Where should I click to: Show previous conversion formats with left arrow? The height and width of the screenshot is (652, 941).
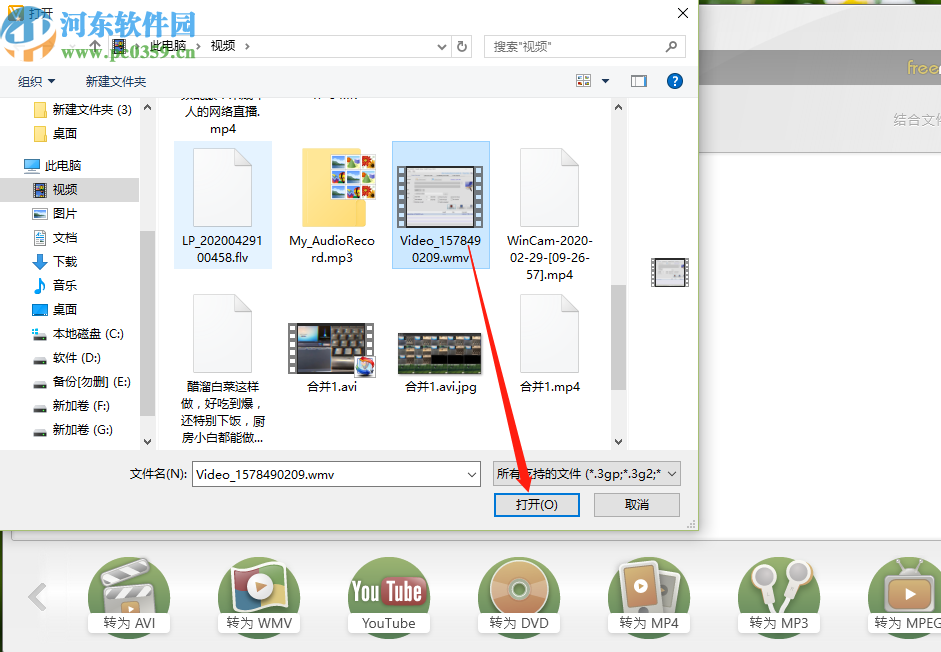point(37,597)
